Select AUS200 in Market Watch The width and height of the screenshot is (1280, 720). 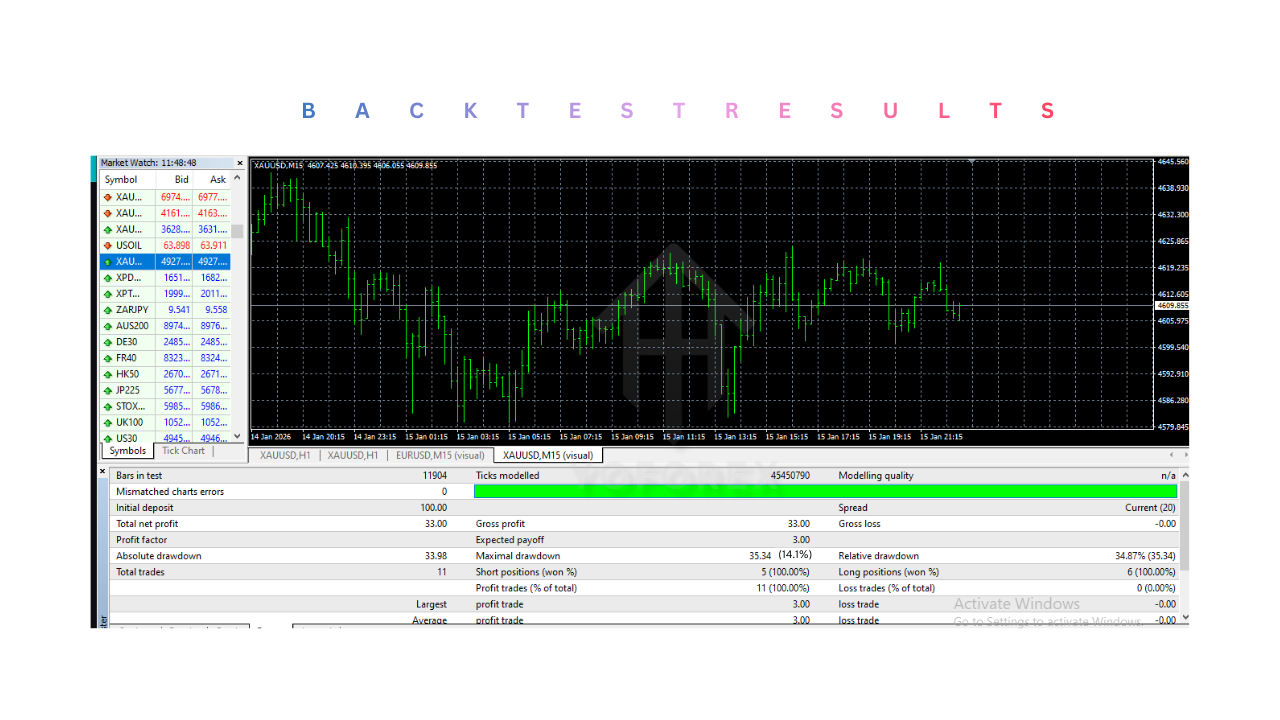131,326
